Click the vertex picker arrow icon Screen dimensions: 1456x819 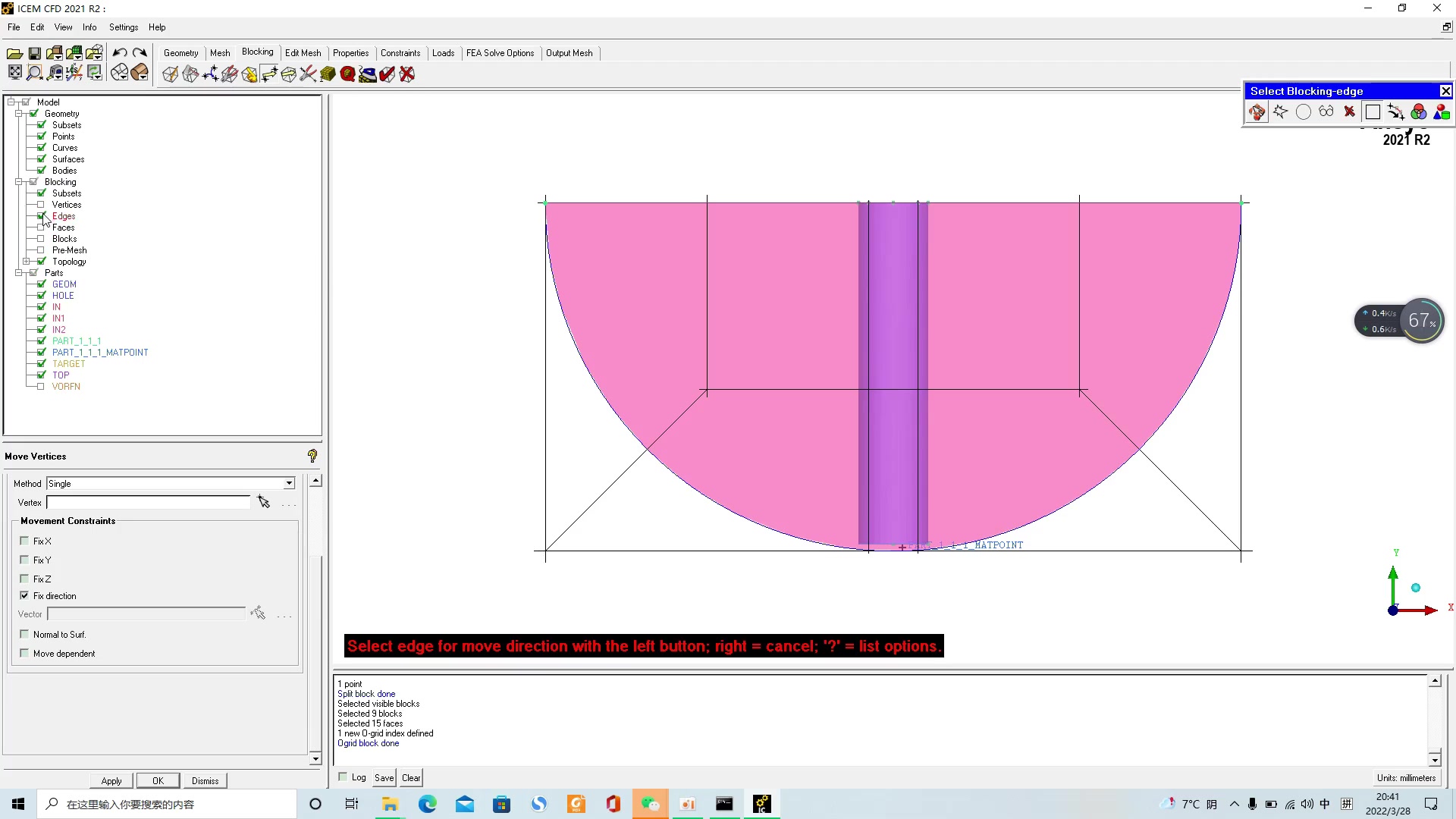pos(264,502)
